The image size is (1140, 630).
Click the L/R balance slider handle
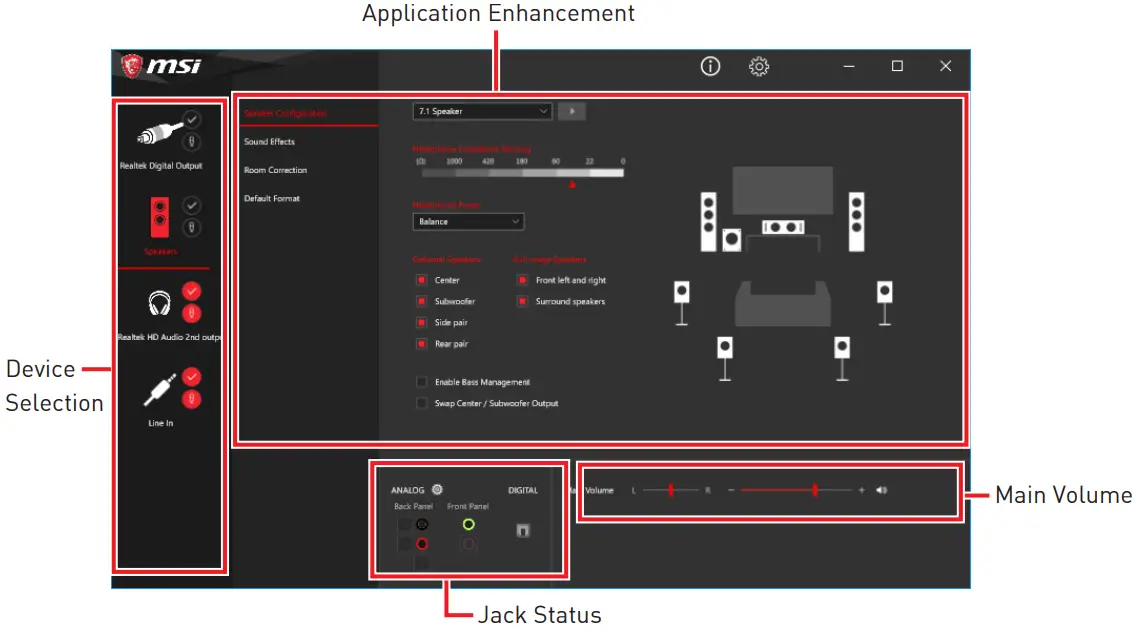click(x=670, y=490)
